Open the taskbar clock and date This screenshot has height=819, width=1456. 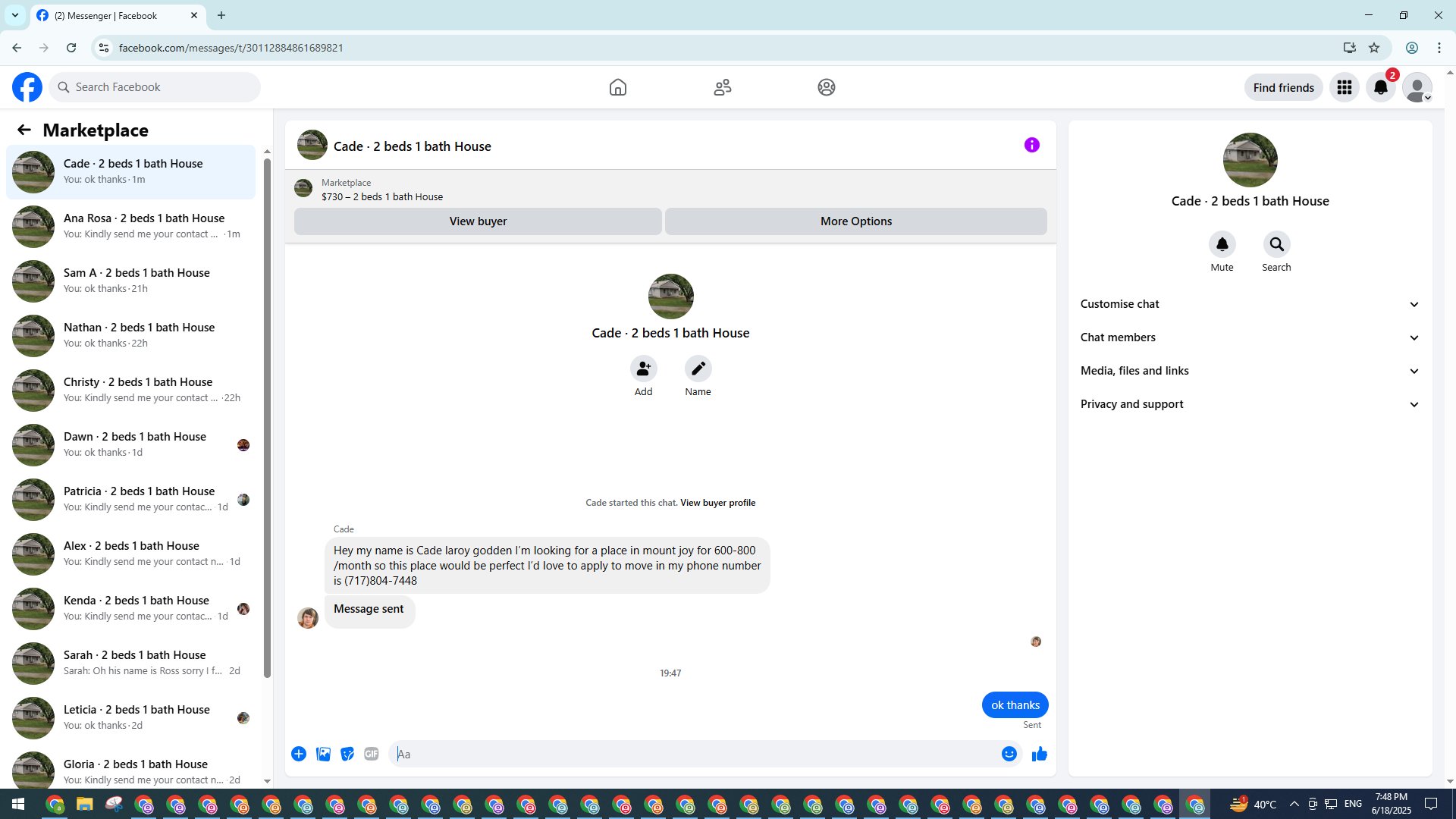[x=1392, y=804]
